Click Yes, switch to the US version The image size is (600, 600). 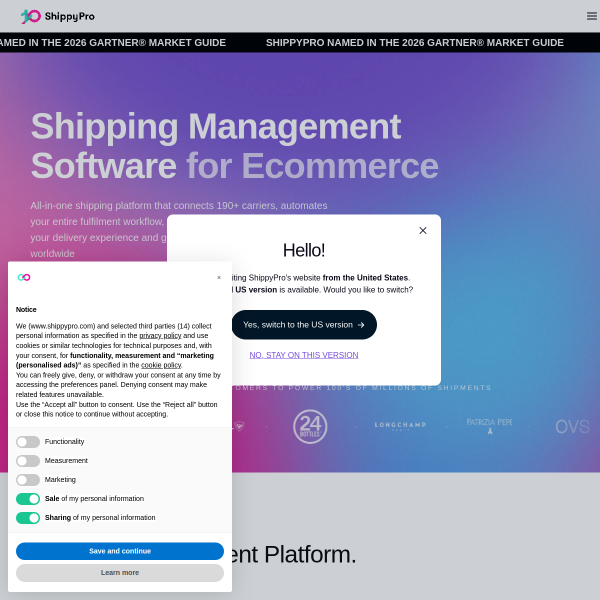tap(304, 325)
